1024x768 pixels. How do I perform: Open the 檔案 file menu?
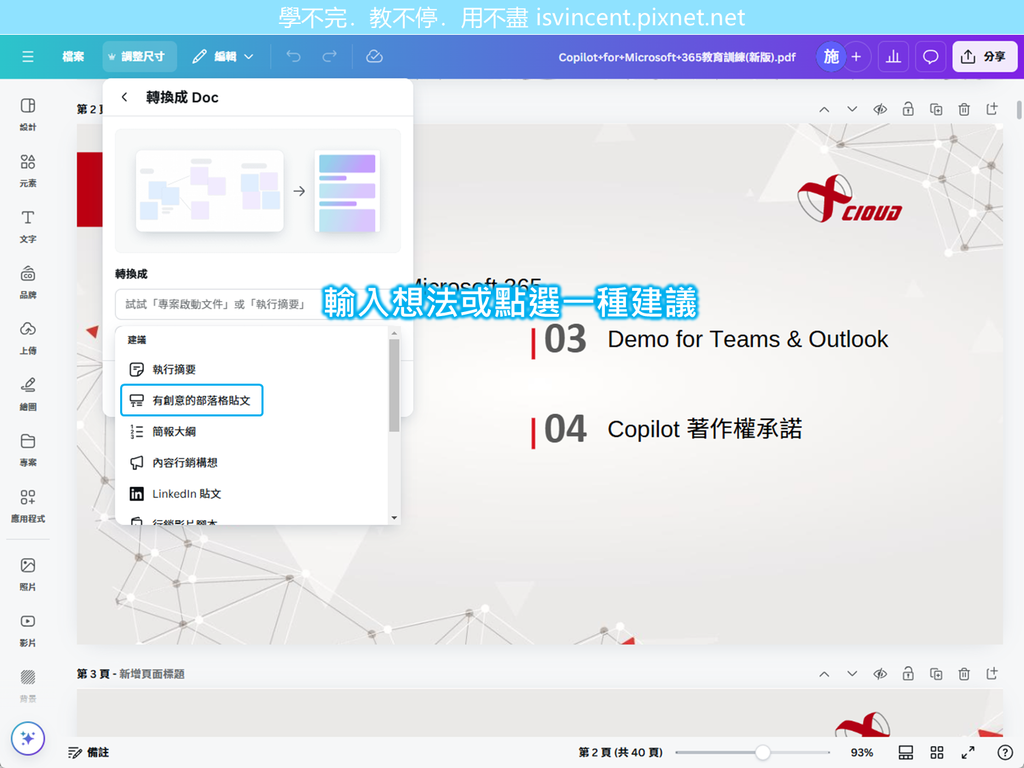pyautogui.click(x=73, y=57)
